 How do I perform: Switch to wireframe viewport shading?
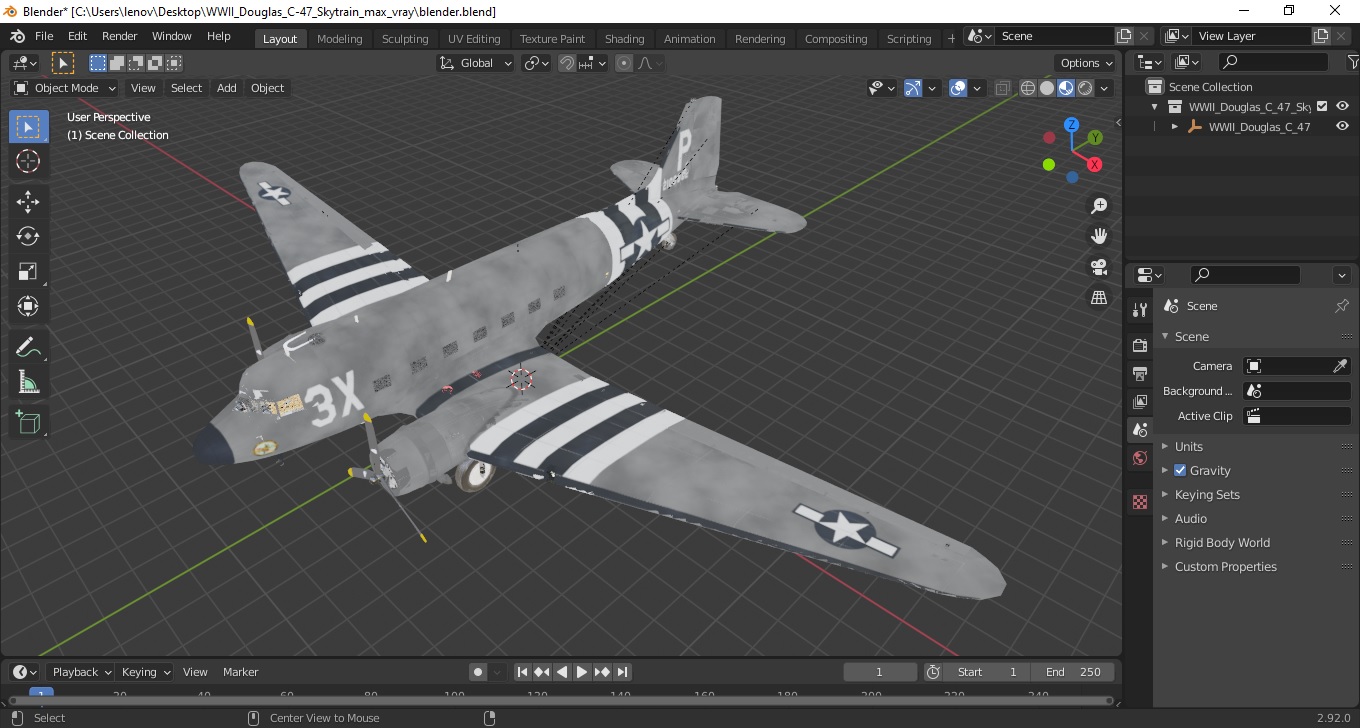coord(1027,88)
